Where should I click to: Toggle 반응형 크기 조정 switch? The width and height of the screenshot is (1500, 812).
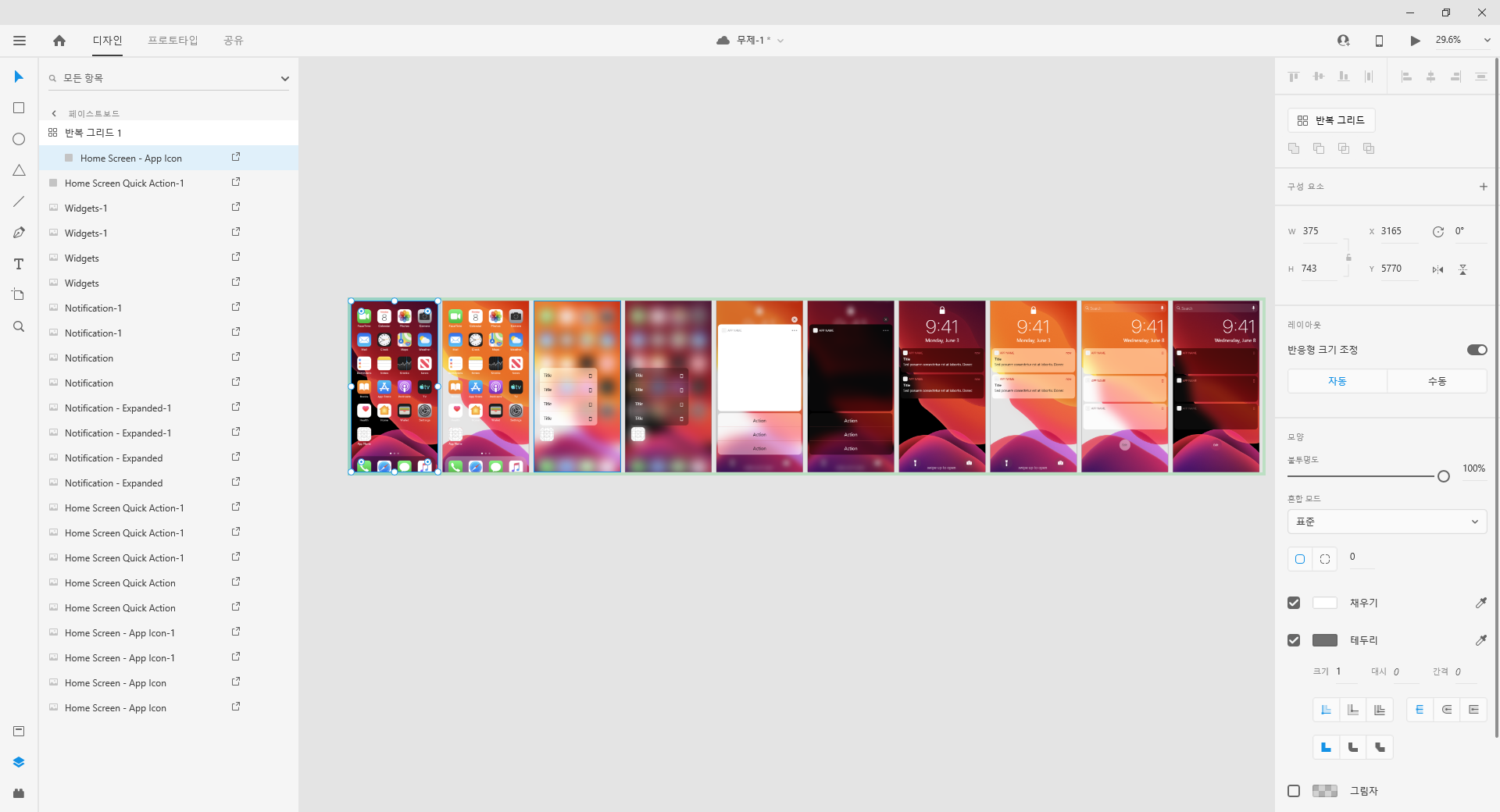pyautogui.click(x=1477, y=350)
